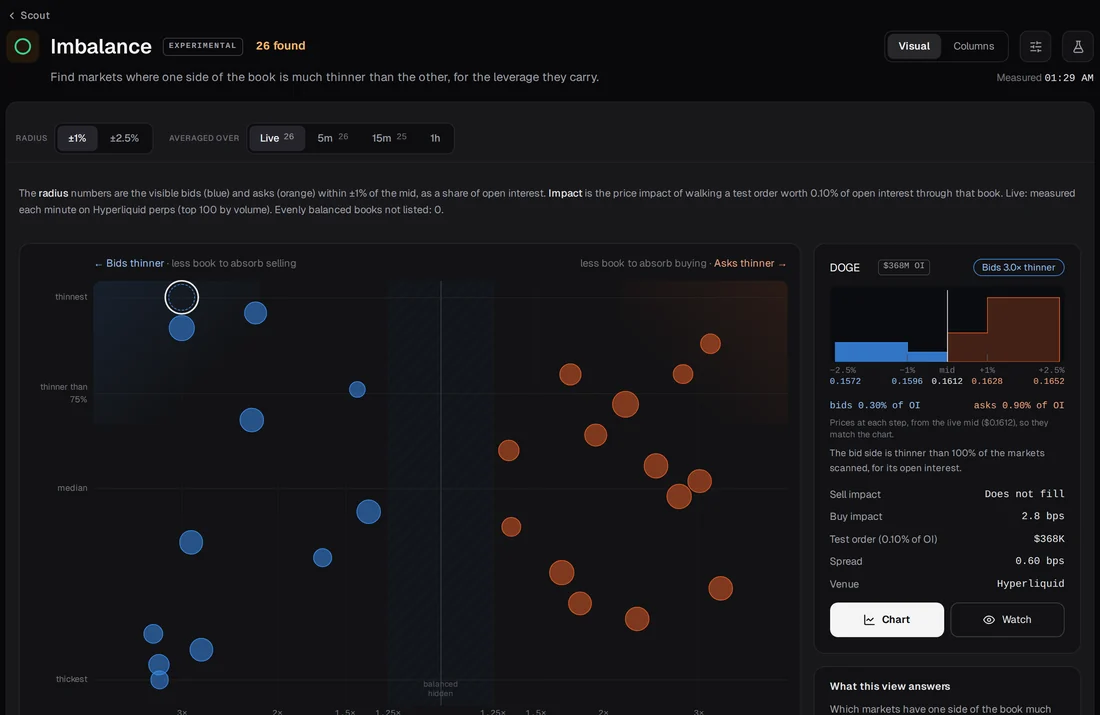Image resolution: width=1100 pixels, height=715 pixels.
Task: Click the Test order '$368K' value
Action: [x=1049, y=539]
